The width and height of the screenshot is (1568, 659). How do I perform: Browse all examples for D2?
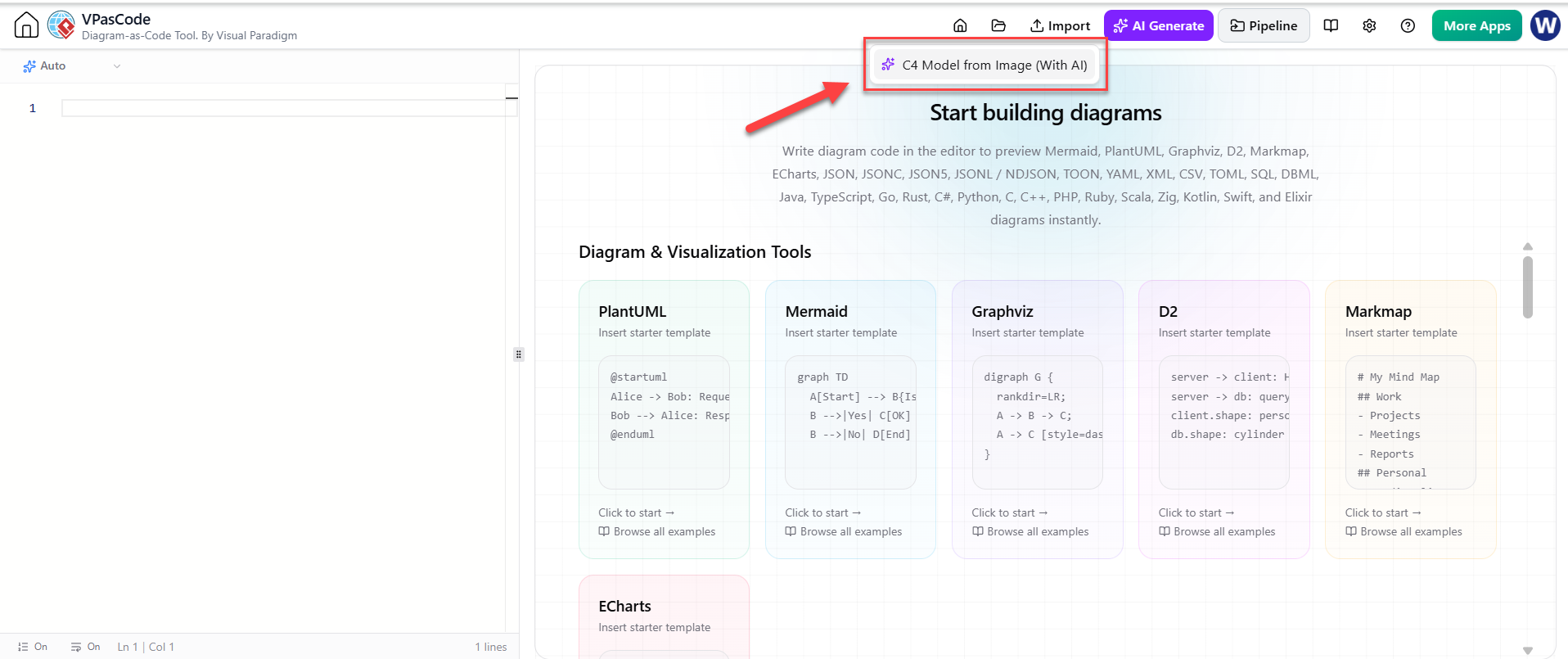(x=1216, y=531)
